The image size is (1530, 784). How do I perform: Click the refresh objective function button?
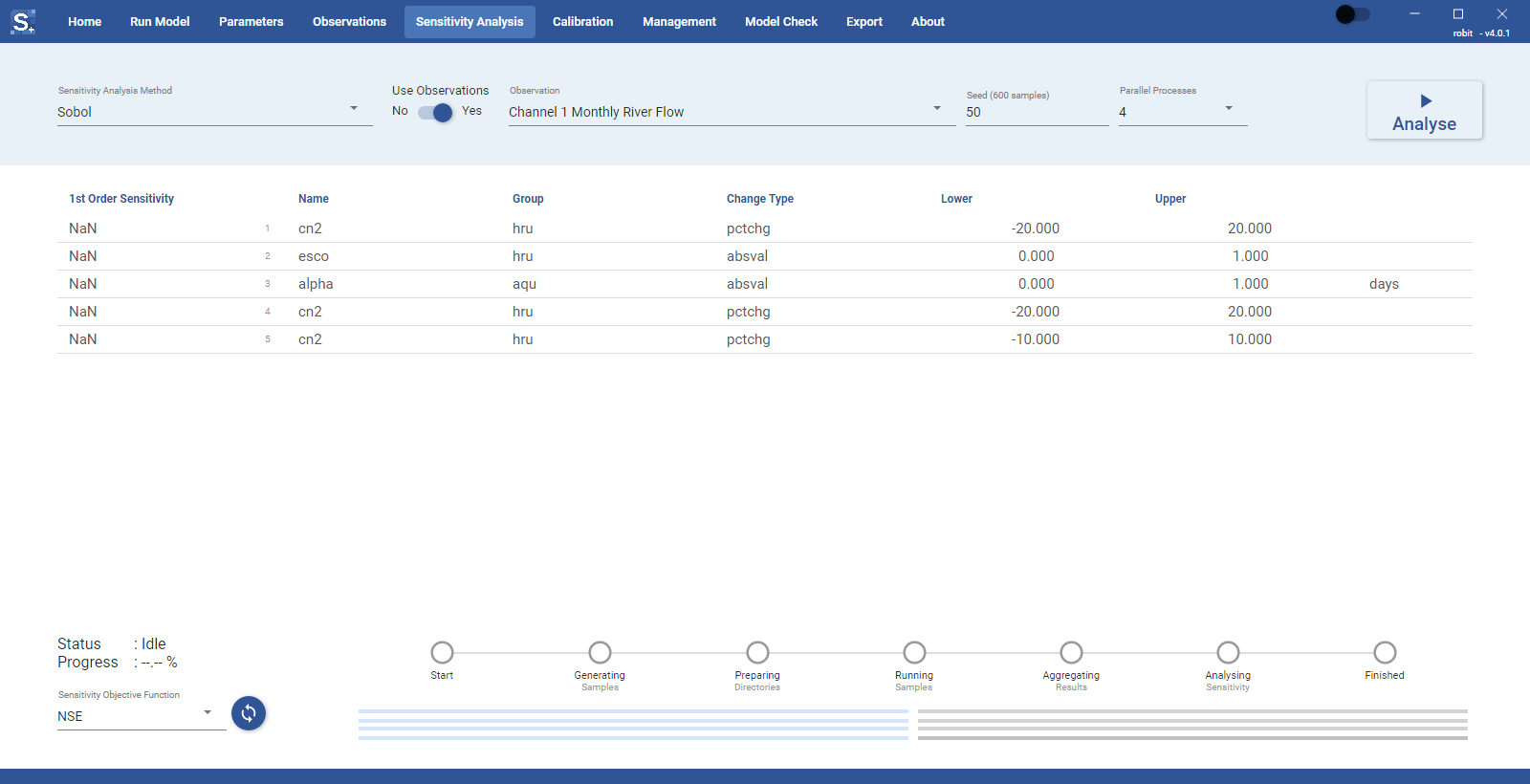point(249,713)
